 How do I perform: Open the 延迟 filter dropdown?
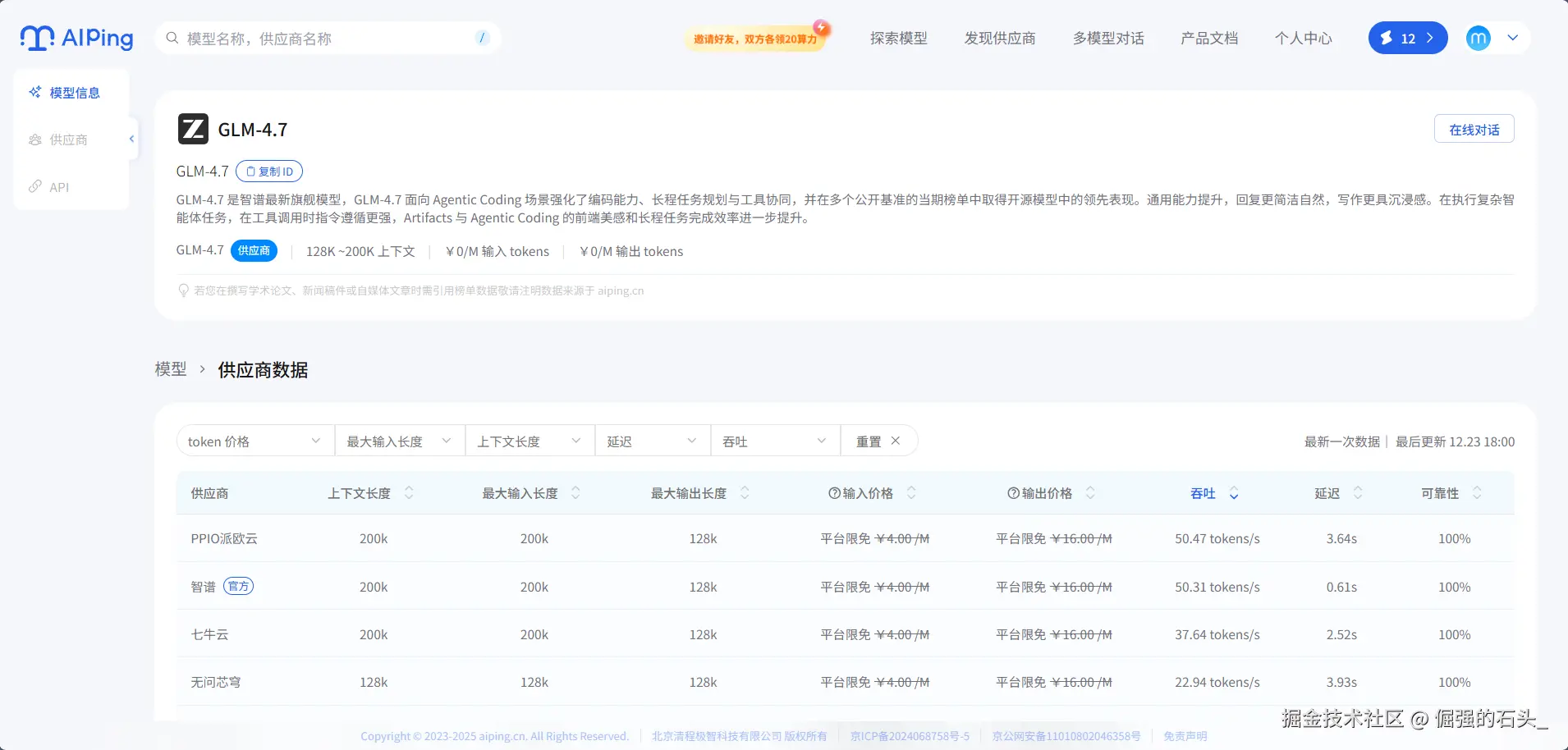coord(653,441)
